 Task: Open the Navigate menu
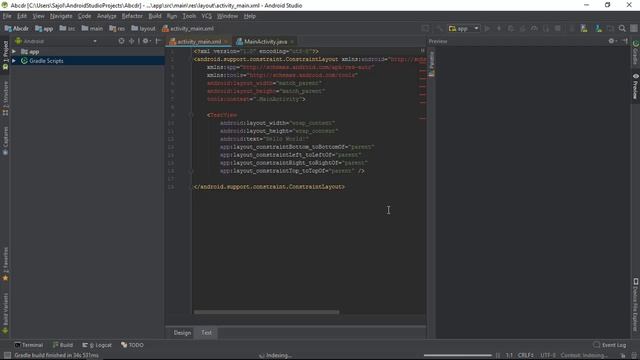click(61, 16)
